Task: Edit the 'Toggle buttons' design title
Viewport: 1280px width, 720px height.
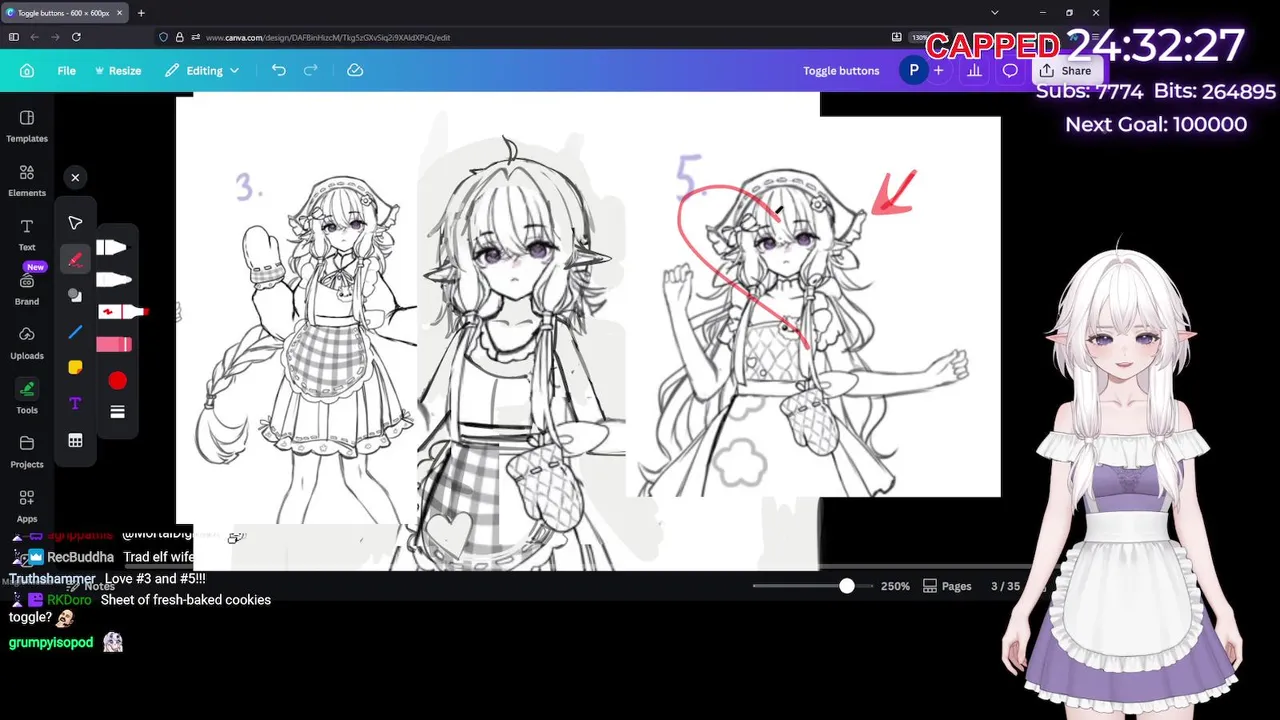Action: pyautogui.click(x=841, y=71)
